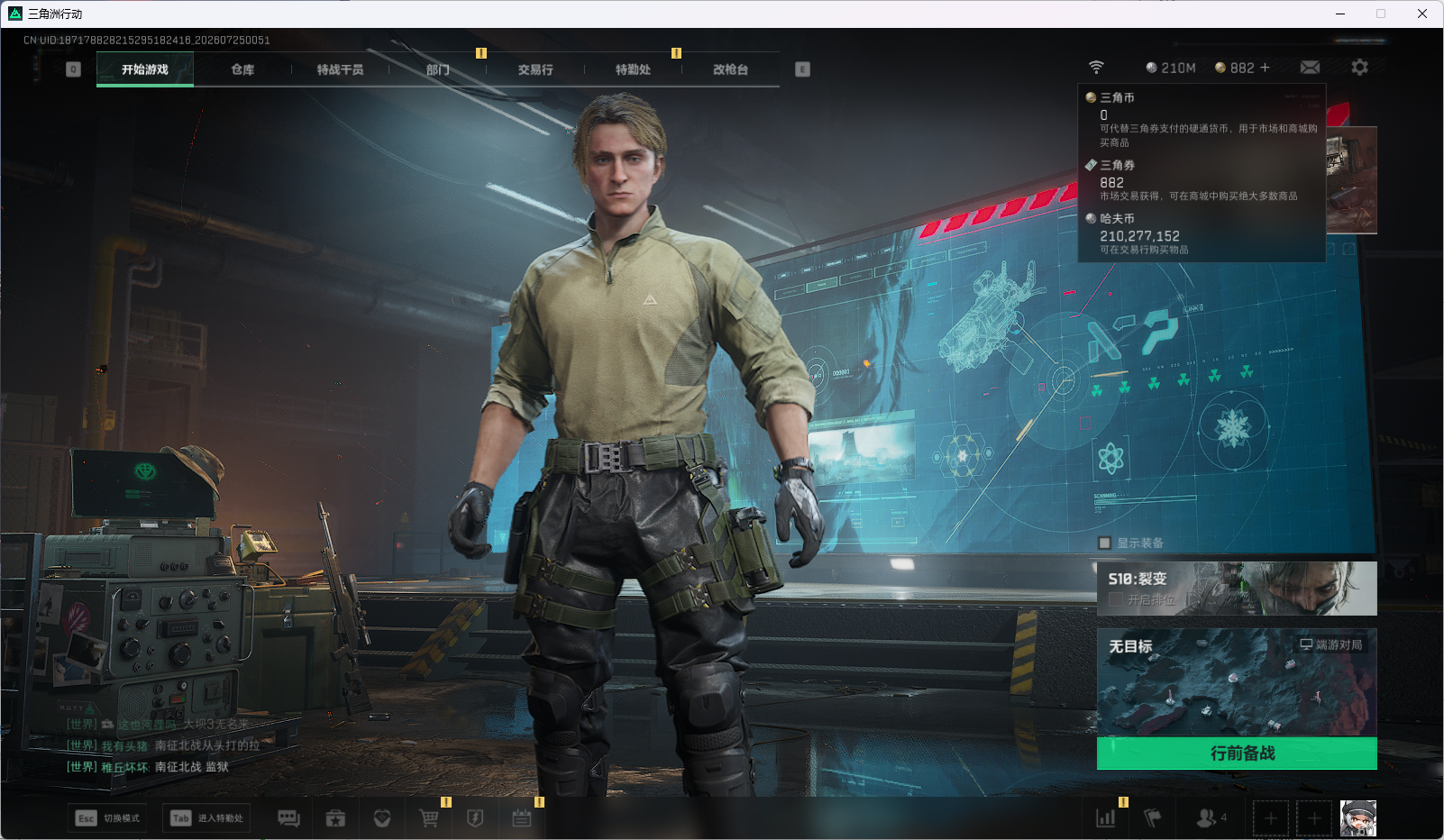
Task: Click the player avatar portrait
Action: point(1358,818)
